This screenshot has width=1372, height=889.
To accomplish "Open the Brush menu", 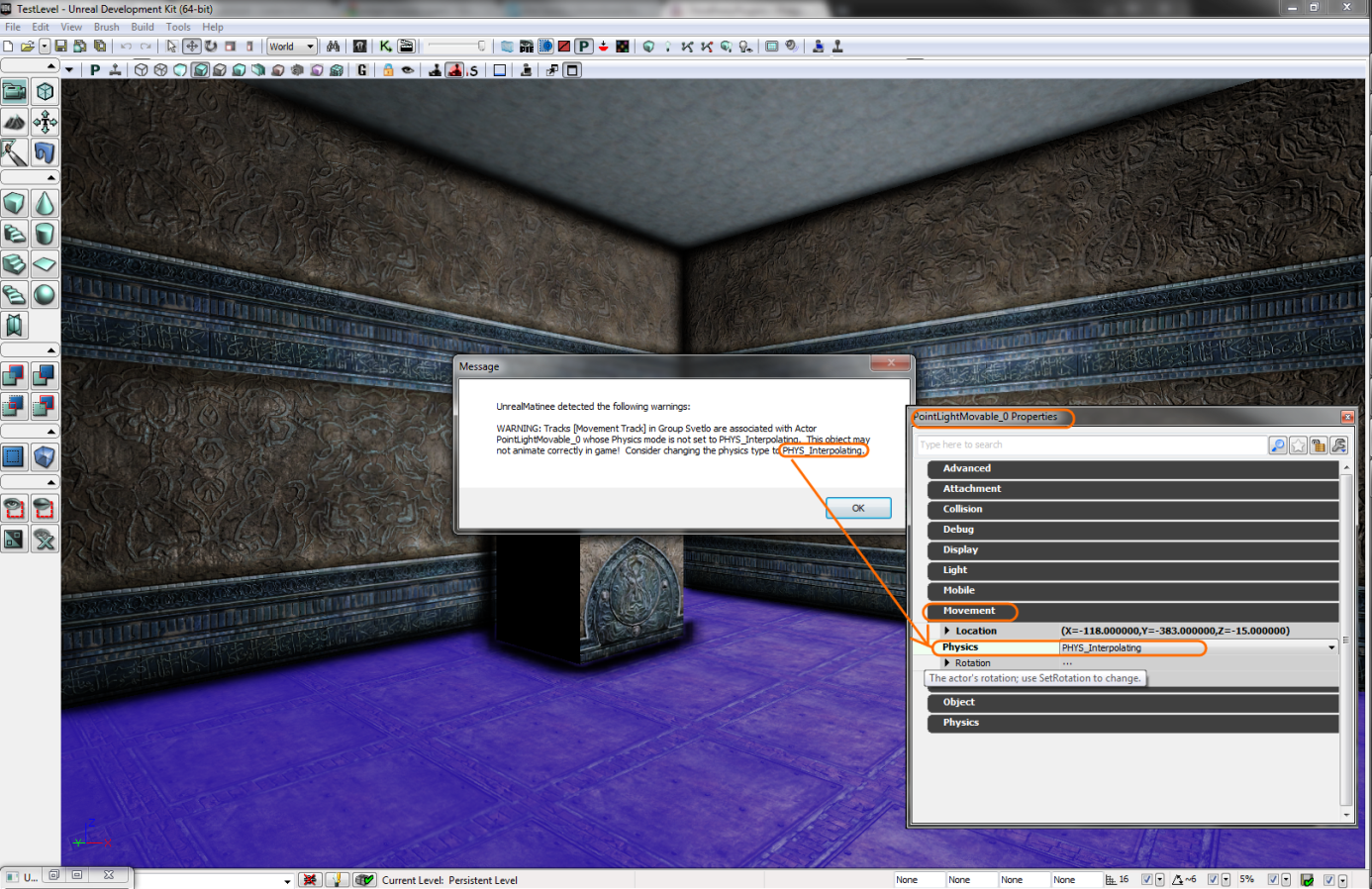I will pyautogui.click(x=106, y=27).
